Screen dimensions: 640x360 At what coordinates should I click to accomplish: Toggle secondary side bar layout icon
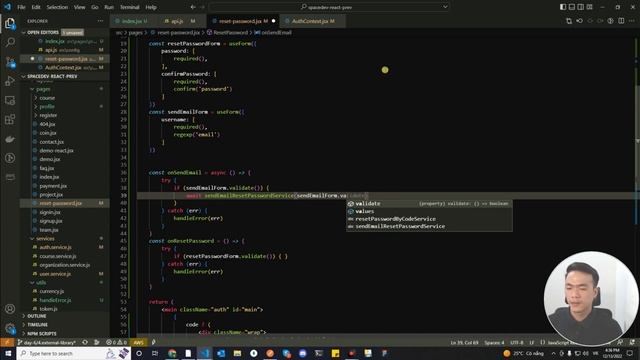tap(581, 7)
